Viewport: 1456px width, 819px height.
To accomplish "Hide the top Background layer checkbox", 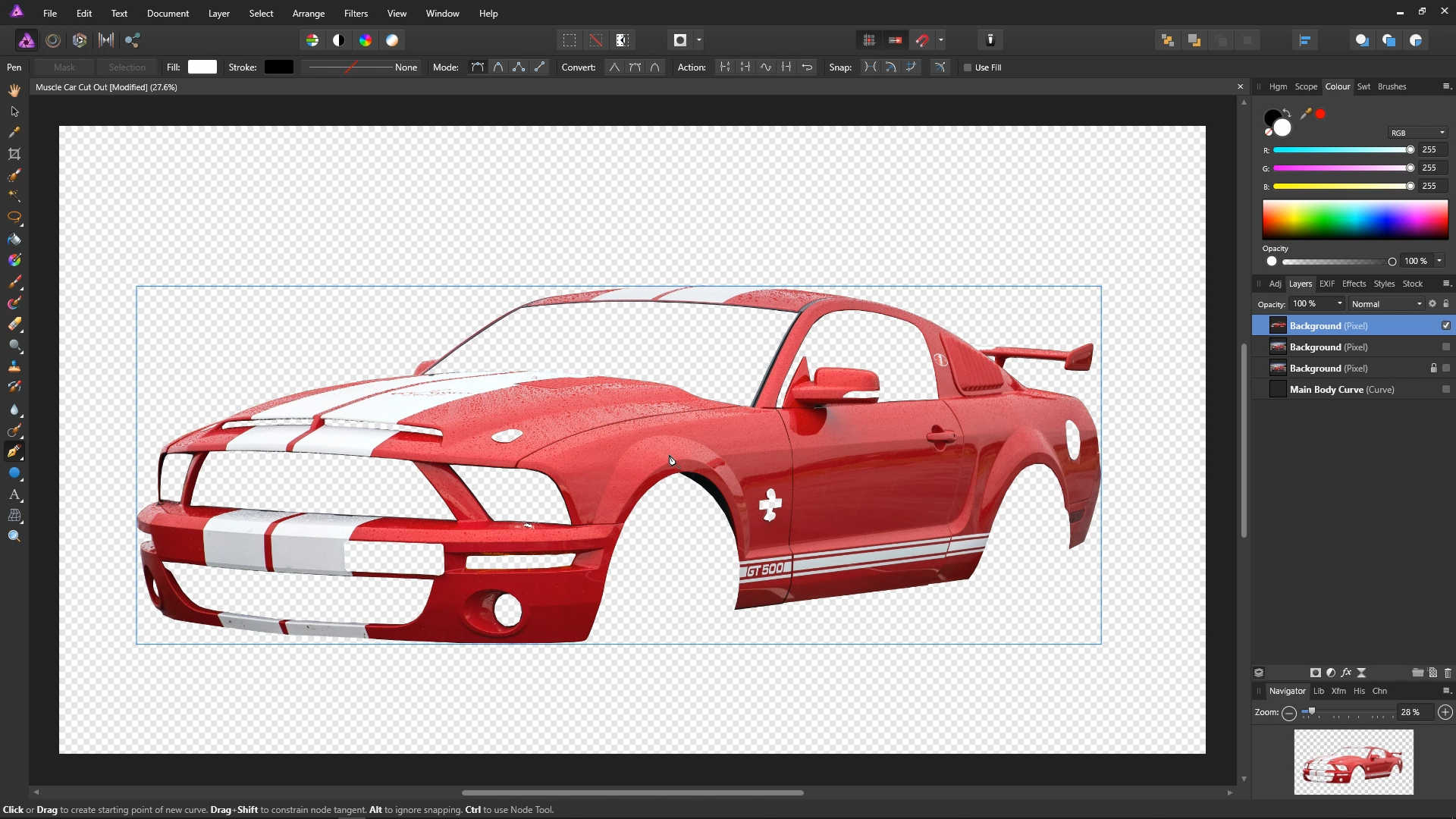I will tap(1446, 325).
